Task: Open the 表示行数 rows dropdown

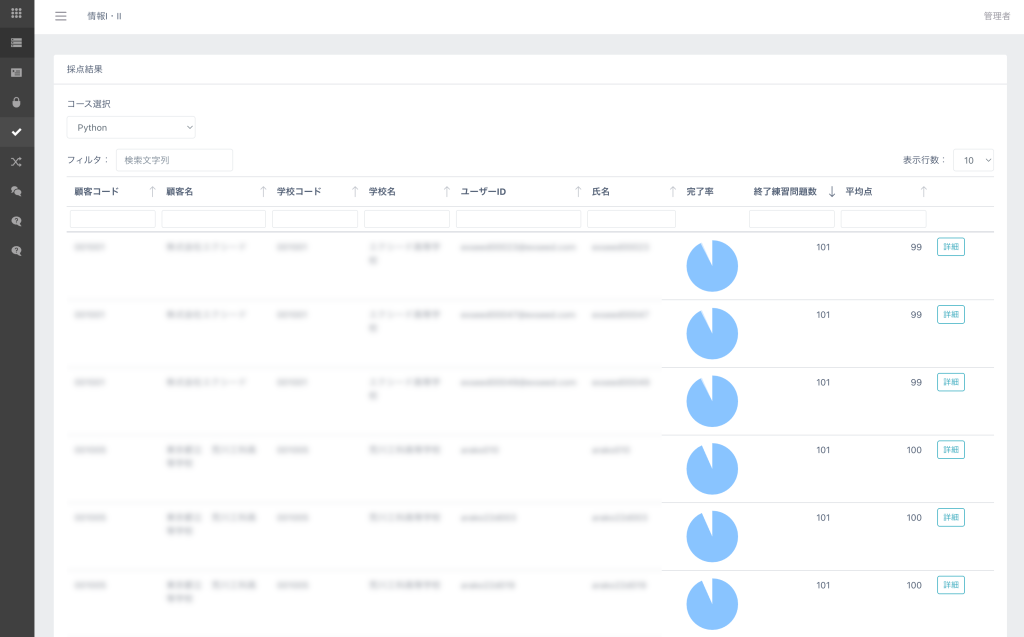Action: click(x=973, y=160)
